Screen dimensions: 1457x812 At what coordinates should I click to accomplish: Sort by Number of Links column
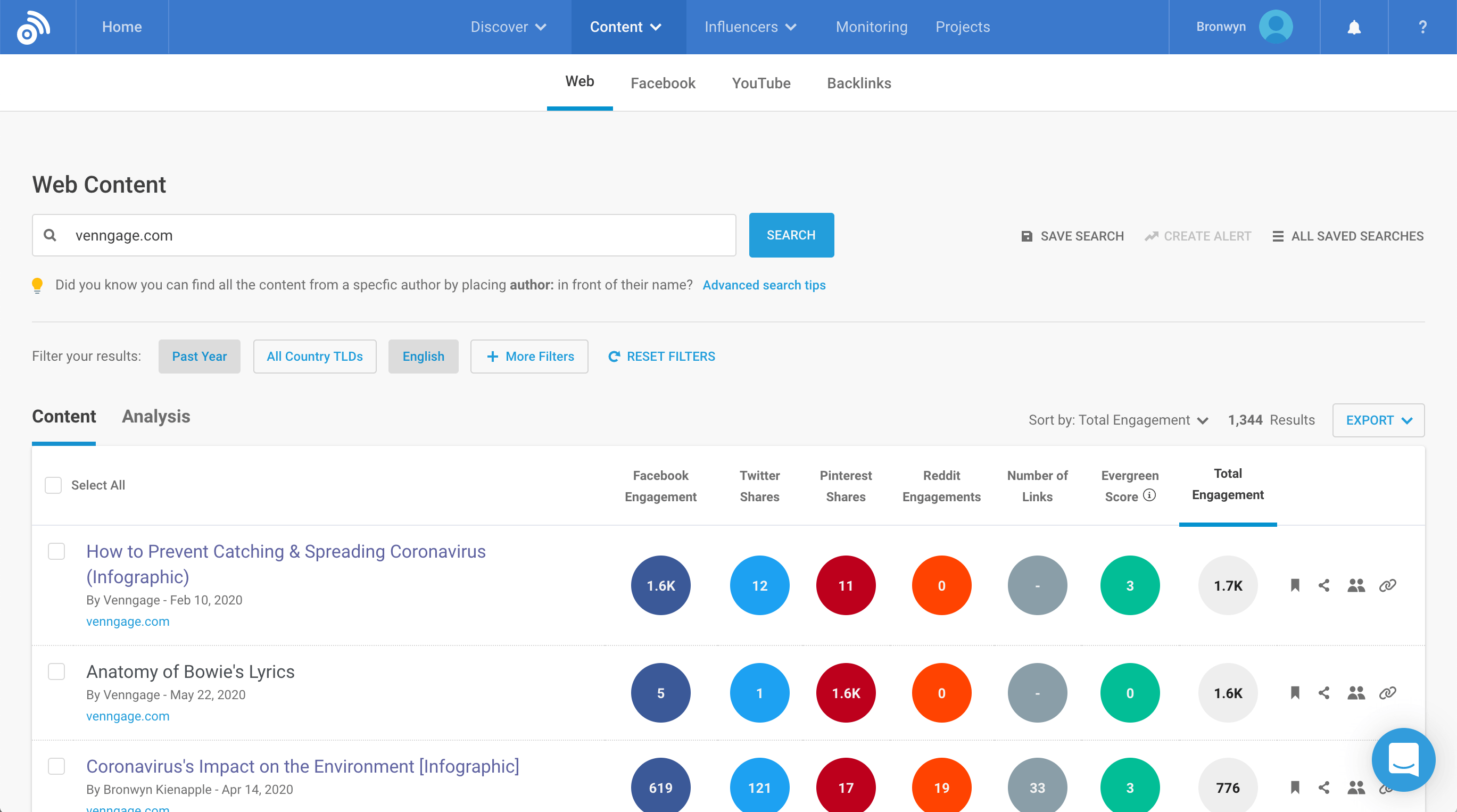[1037, 486]
